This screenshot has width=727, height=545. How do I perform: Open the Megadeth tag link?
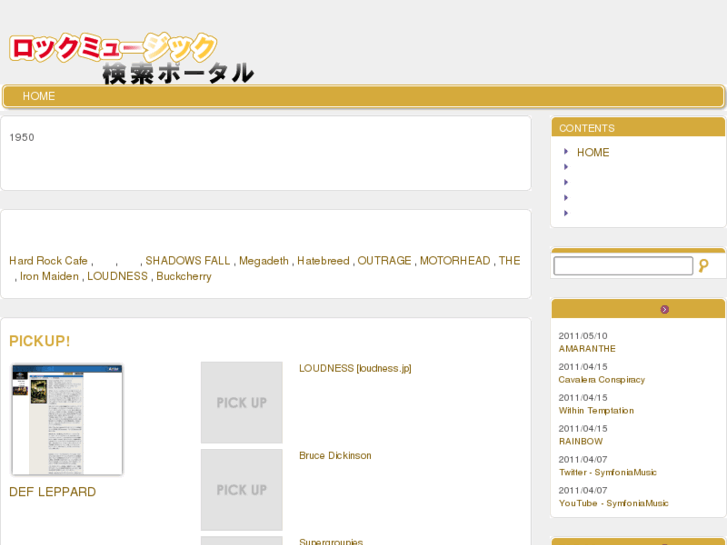(264, 261)
